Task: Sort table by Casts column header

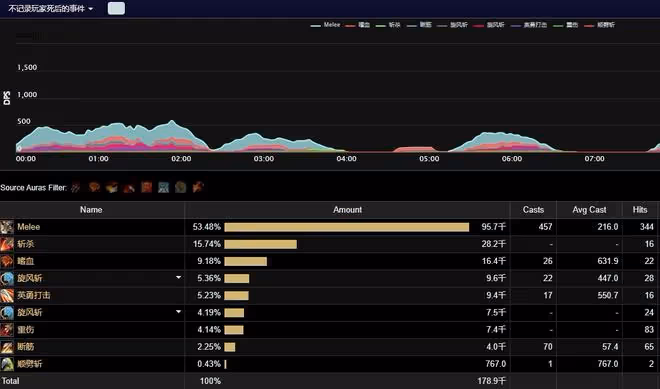Action: coord(533,210)
